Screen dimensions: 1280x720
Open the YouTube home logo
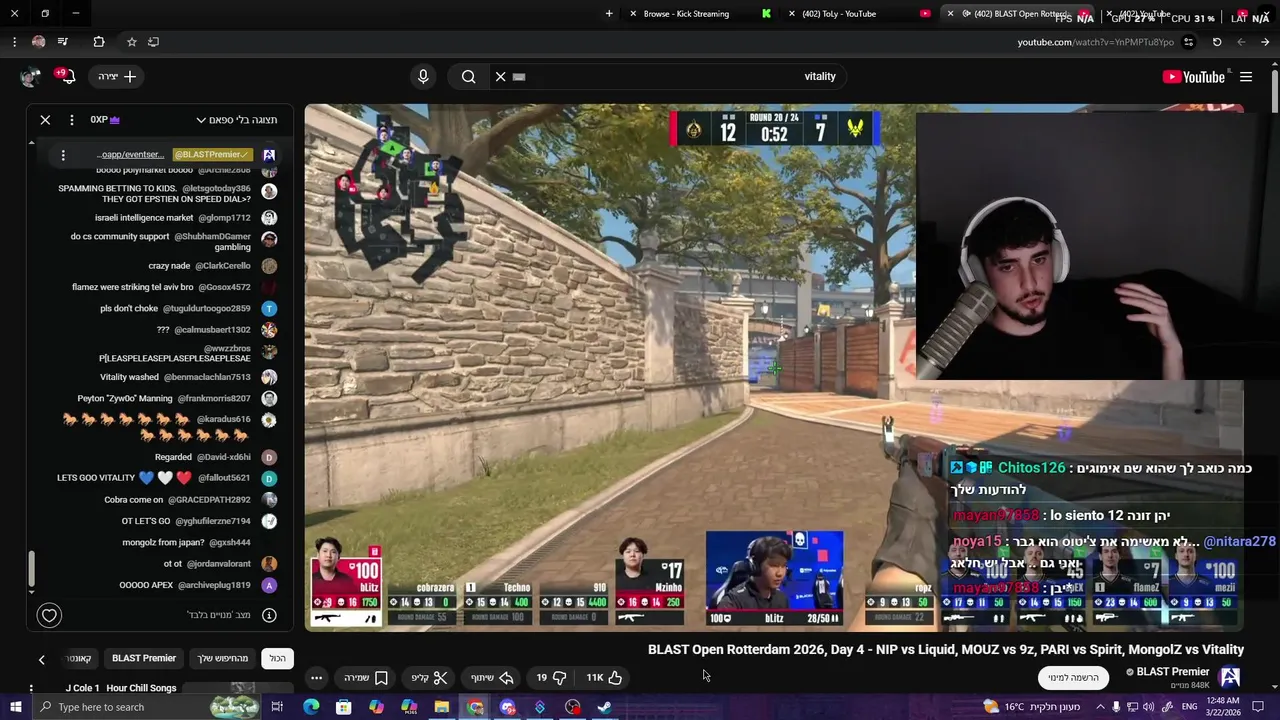(1193, 77)
